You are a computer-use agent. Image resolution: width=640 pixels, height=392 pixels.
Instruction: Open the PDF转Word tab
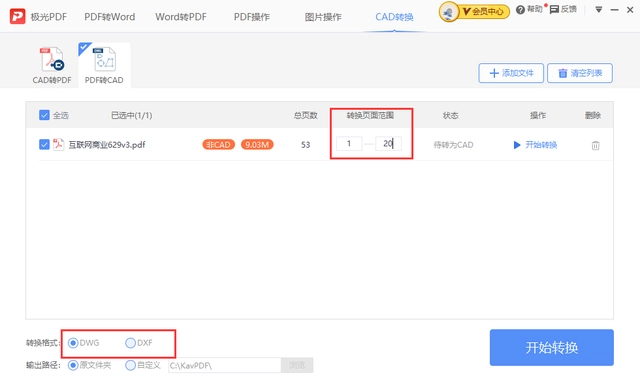pos(109,17)
